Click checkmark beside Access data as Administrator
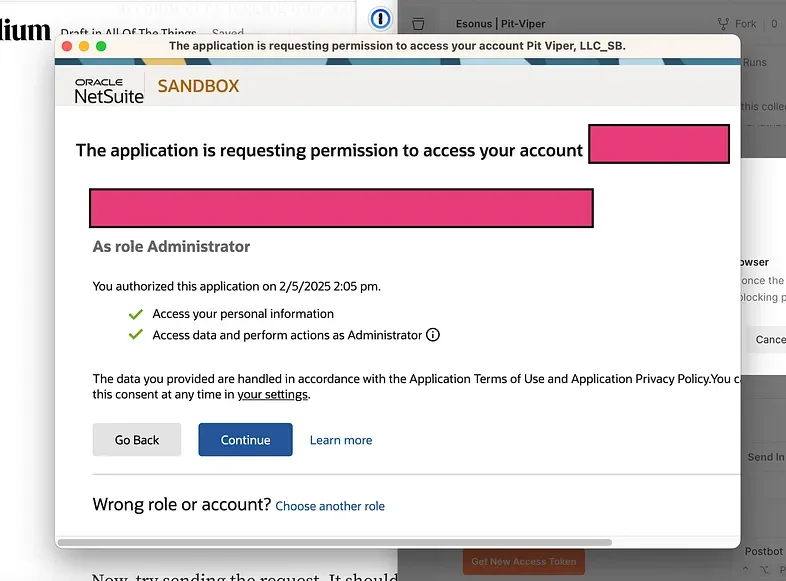Image resolution: width=786 pixels, height=581 pixels. coord(136,335)
